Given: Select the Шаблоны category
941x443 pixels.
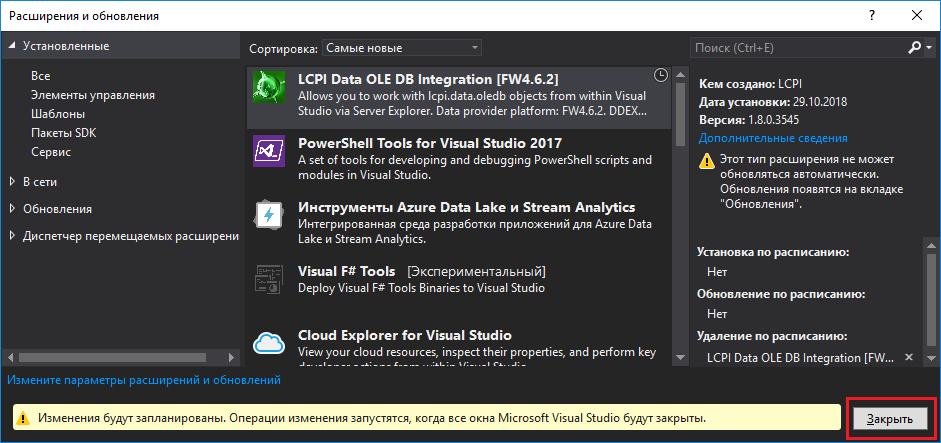Looking at the screenshot, I should (58, 114).
